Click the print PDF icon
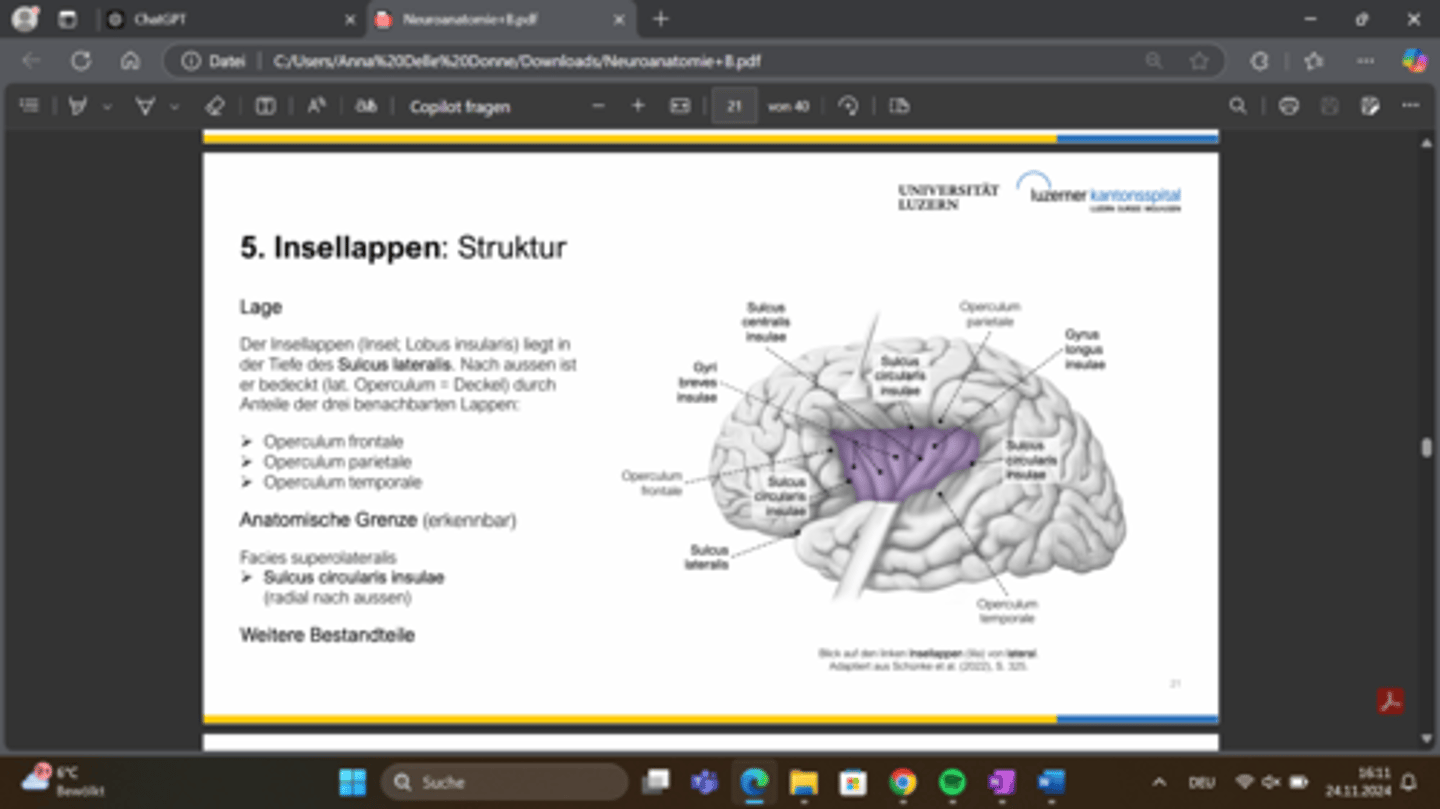This screenshot has height=809, width=1440. [x=1289, y=106]
